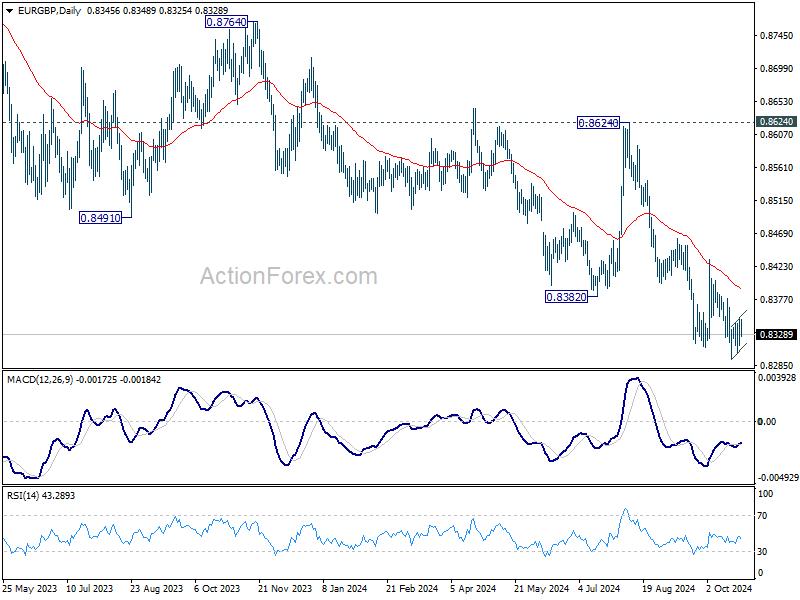
Task: Click the ActionForex.com watermark
Action: tap(288, 276)
